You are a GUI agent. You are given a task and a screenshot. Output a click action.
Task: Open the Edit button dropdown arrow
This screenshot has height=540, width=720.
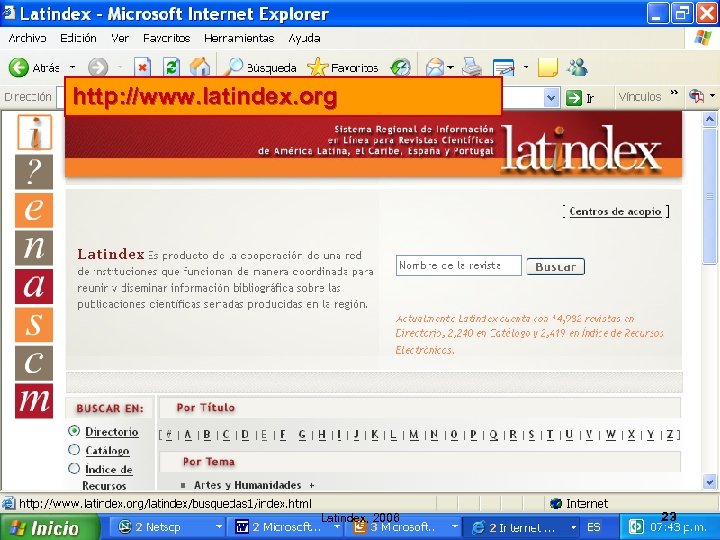(526, 67)
